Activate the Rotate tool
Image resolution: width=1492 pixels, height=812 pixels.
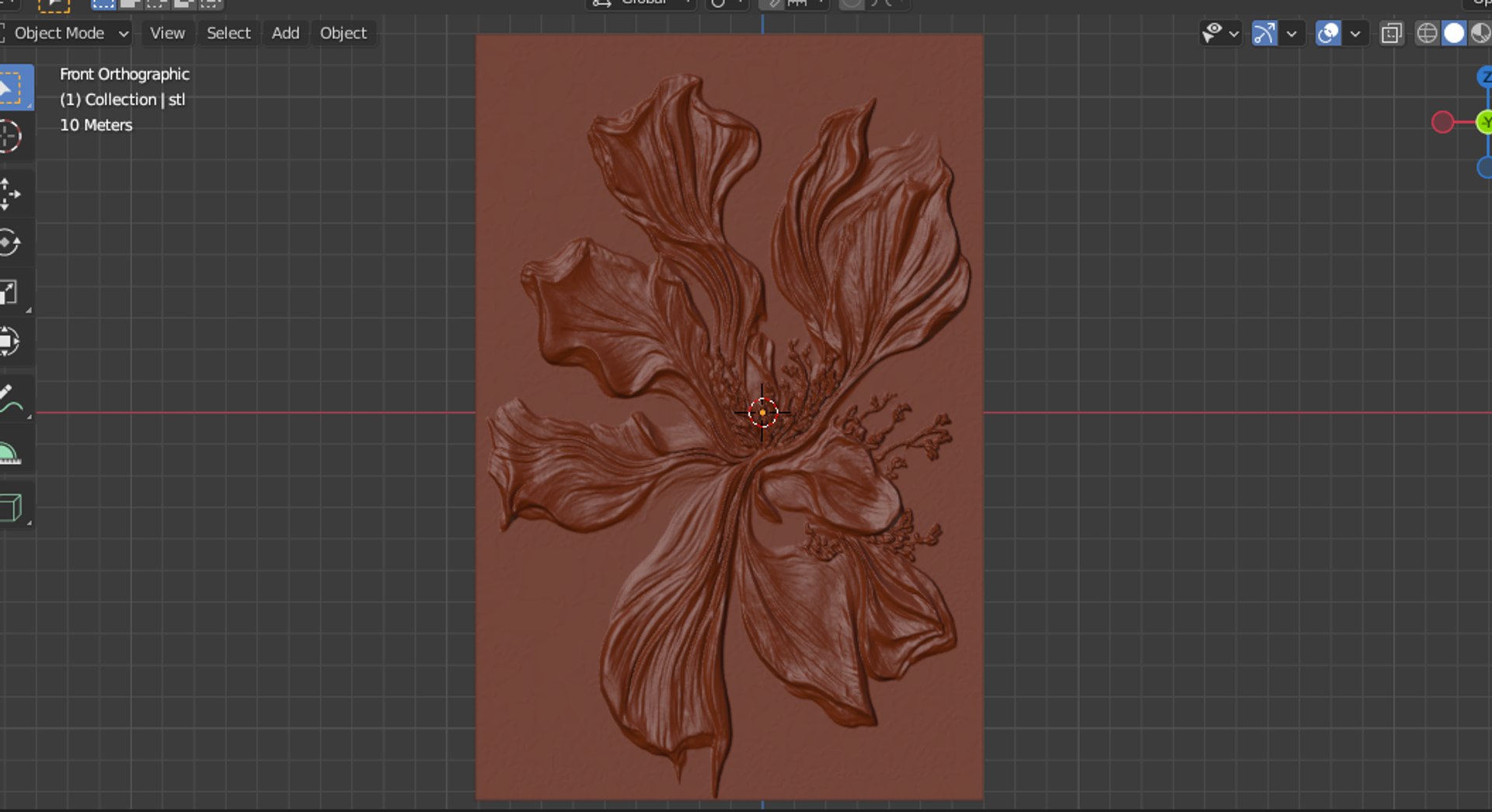[x=10, y=243]
